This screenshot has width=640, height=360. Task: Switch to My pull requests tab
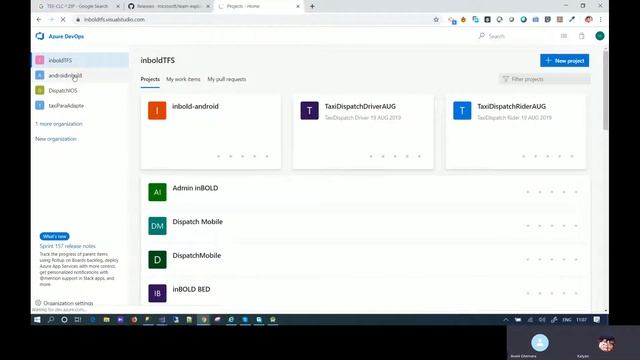point(227,79)
